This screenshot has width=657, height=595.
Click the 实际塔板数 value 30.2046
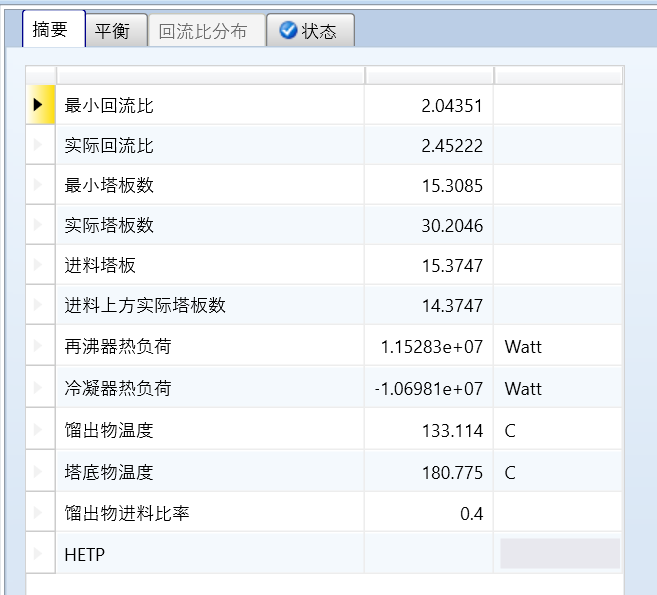(x=429, y=225)
